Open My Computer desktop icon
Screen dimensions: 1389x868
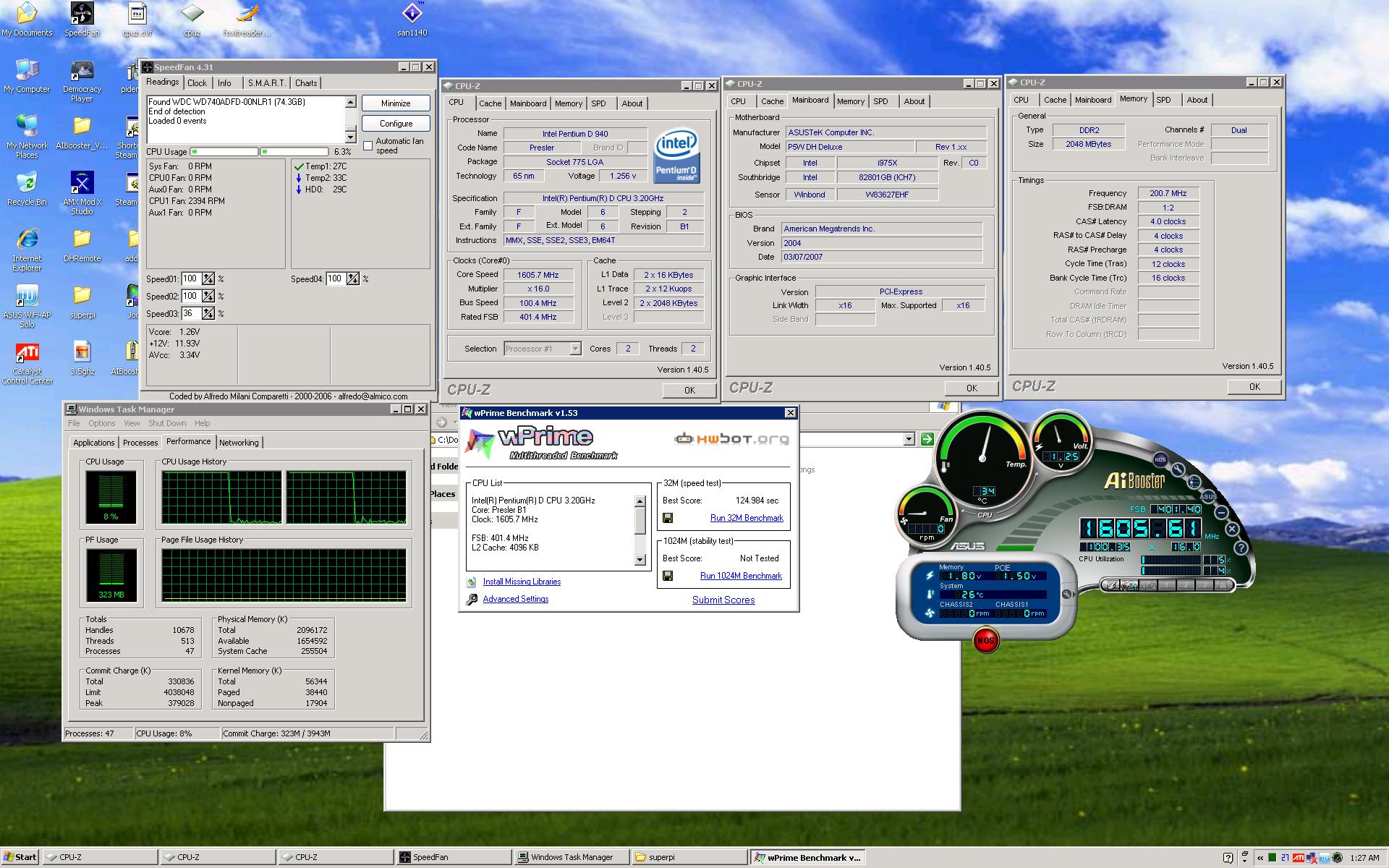click(27, 76)
